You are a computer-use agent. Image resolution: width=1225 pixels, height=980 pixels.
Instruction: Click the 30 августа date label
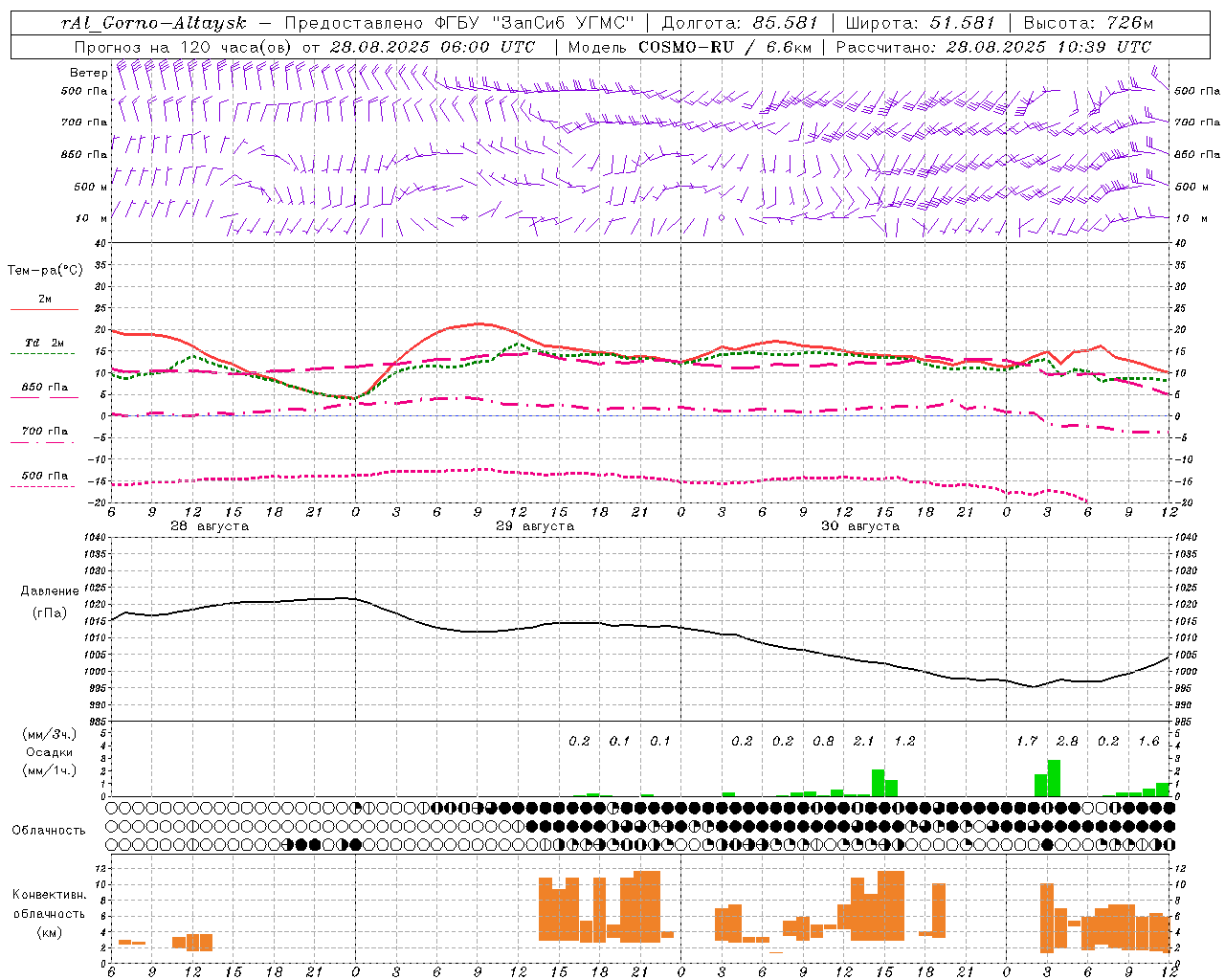click(860, 526)
